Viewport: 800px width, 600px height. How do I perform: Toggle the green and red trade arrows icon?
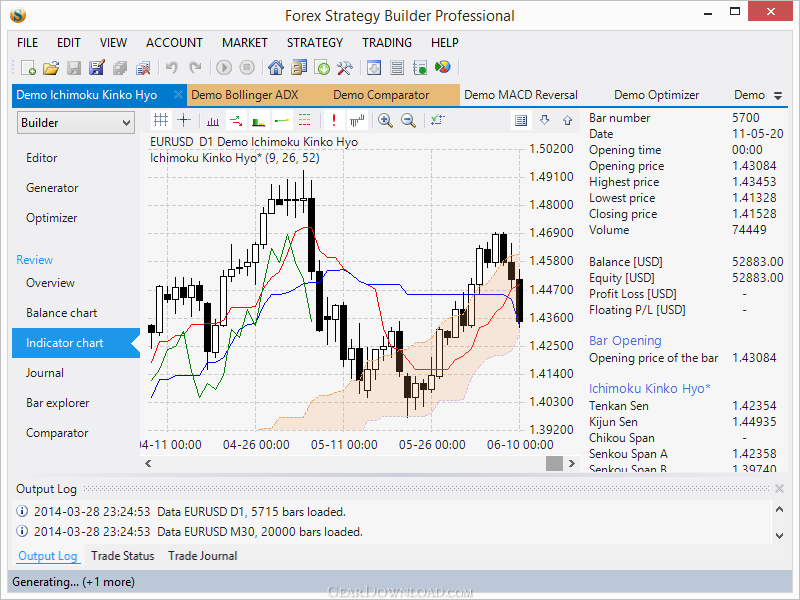point(236,121)
